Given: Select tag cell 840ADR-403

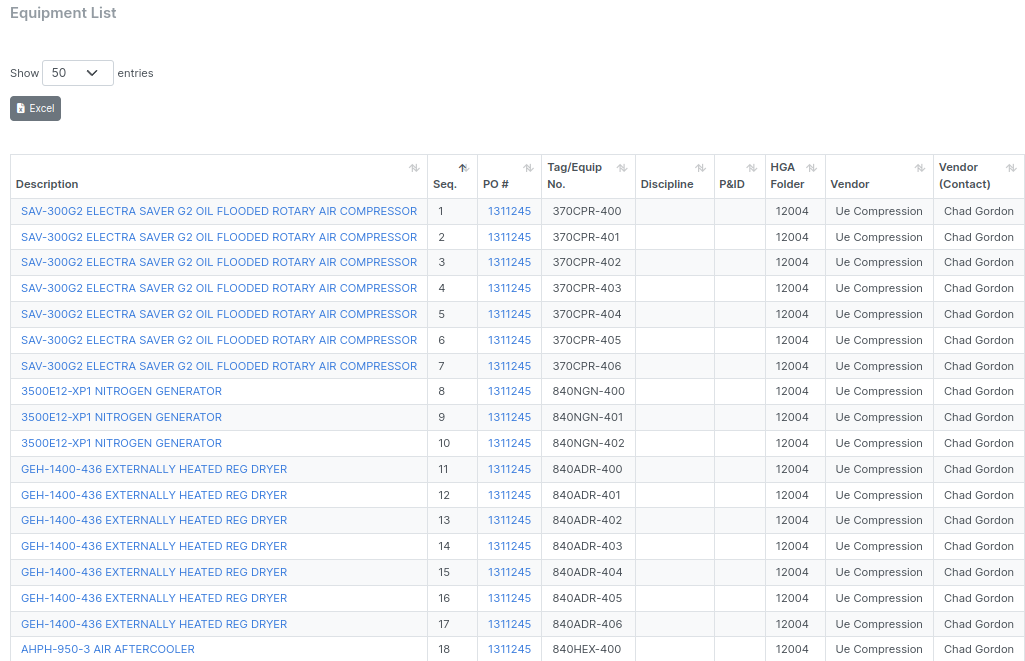Looking at the screenshot, I should click(587, 547).
